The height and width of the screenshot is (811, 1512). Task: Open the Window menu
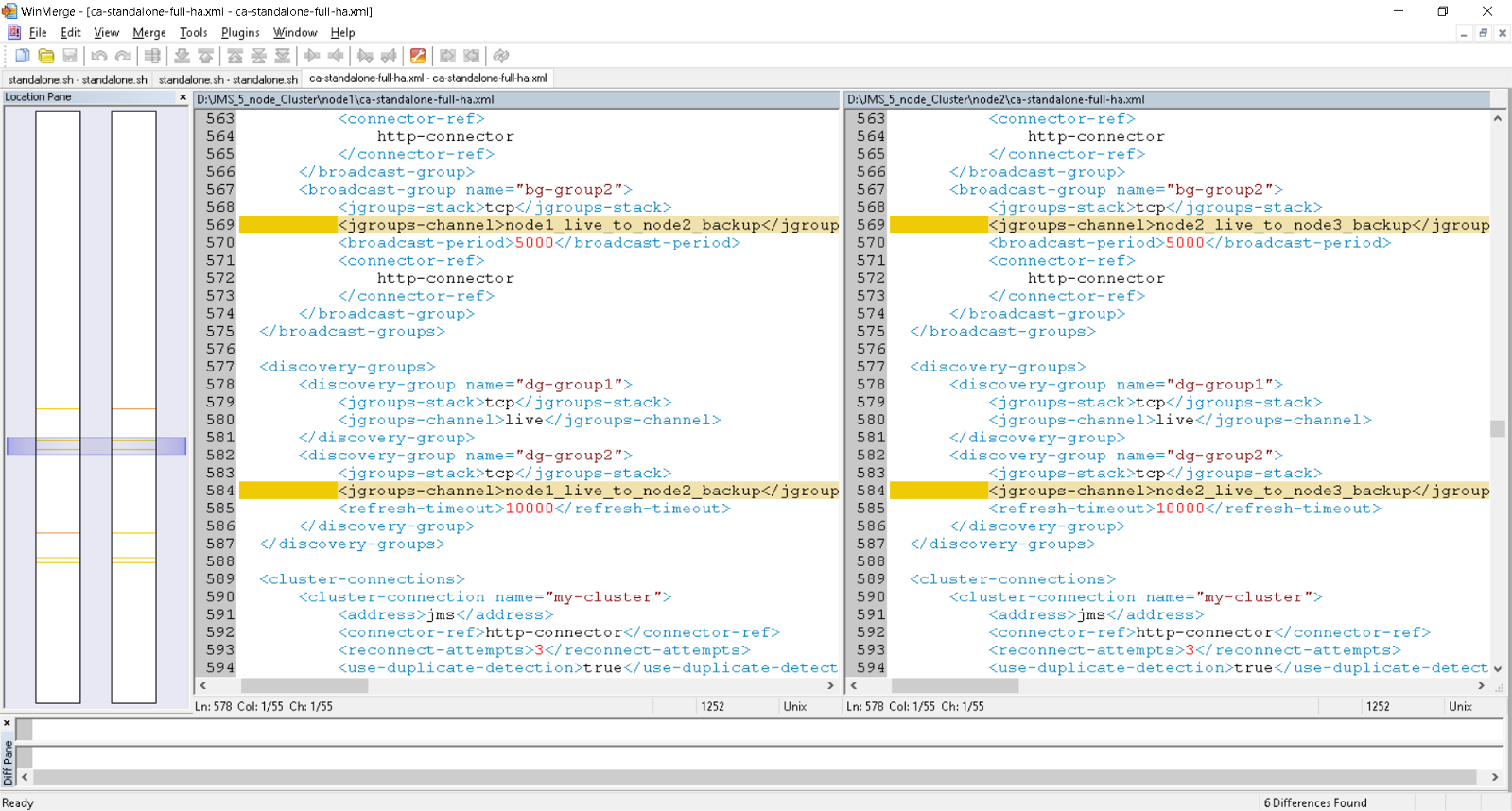pos(295,32)
